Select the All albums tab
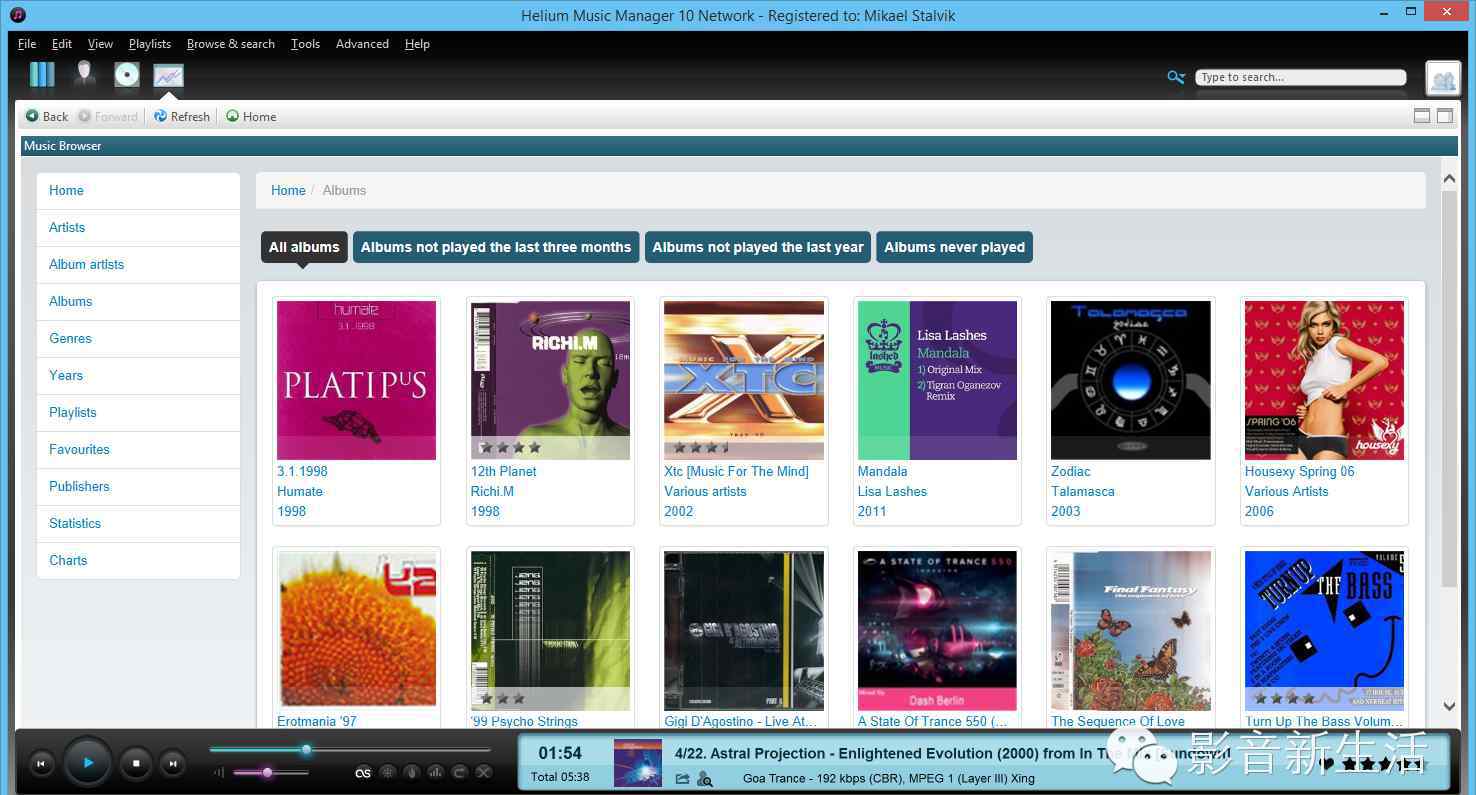 point(304,247)
